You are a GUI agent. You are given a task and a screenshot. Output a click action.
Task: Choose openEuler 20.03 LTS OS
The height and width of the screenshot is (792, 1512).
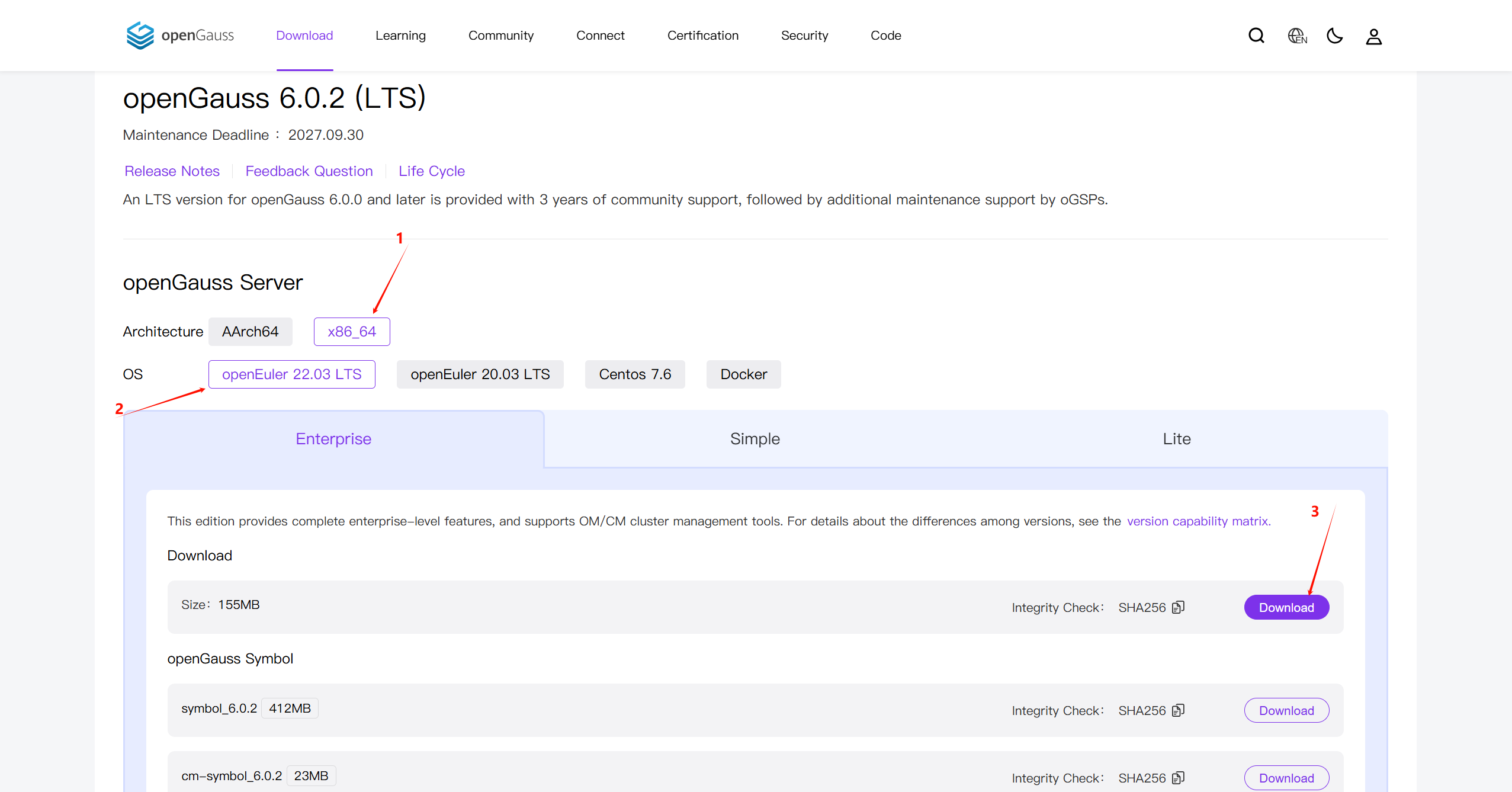click(x=480, y=374)
